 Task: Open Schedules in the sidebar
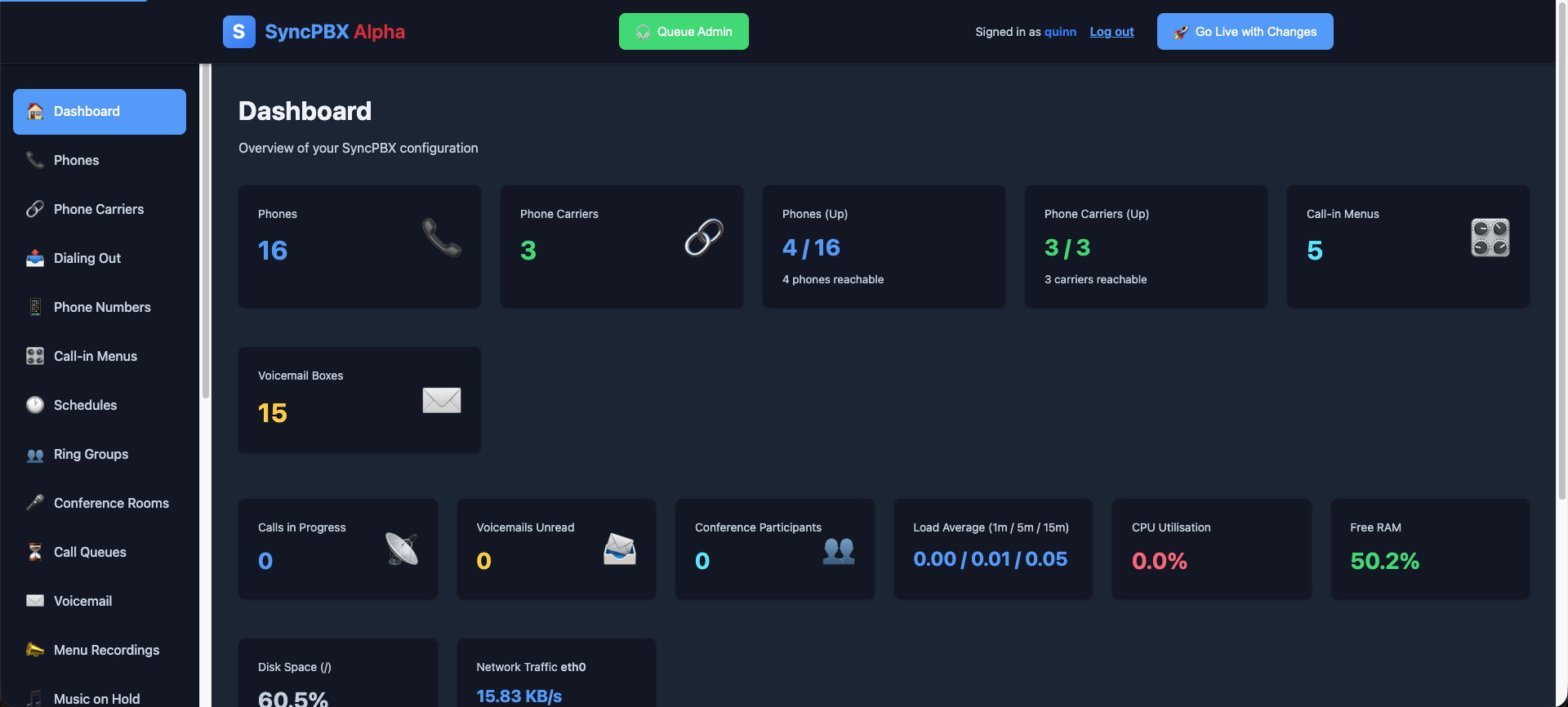100,405
